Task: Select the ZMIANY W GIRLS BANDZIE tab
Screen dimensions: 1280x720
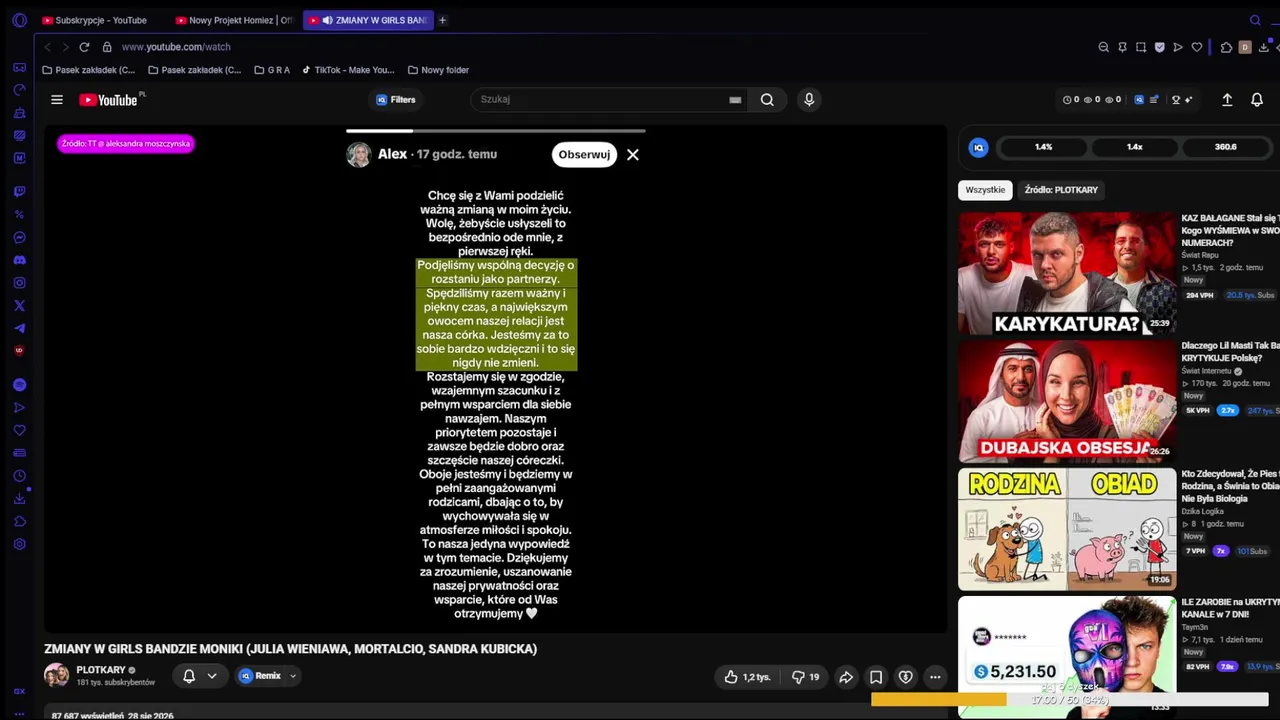Action: coord(368,20)
